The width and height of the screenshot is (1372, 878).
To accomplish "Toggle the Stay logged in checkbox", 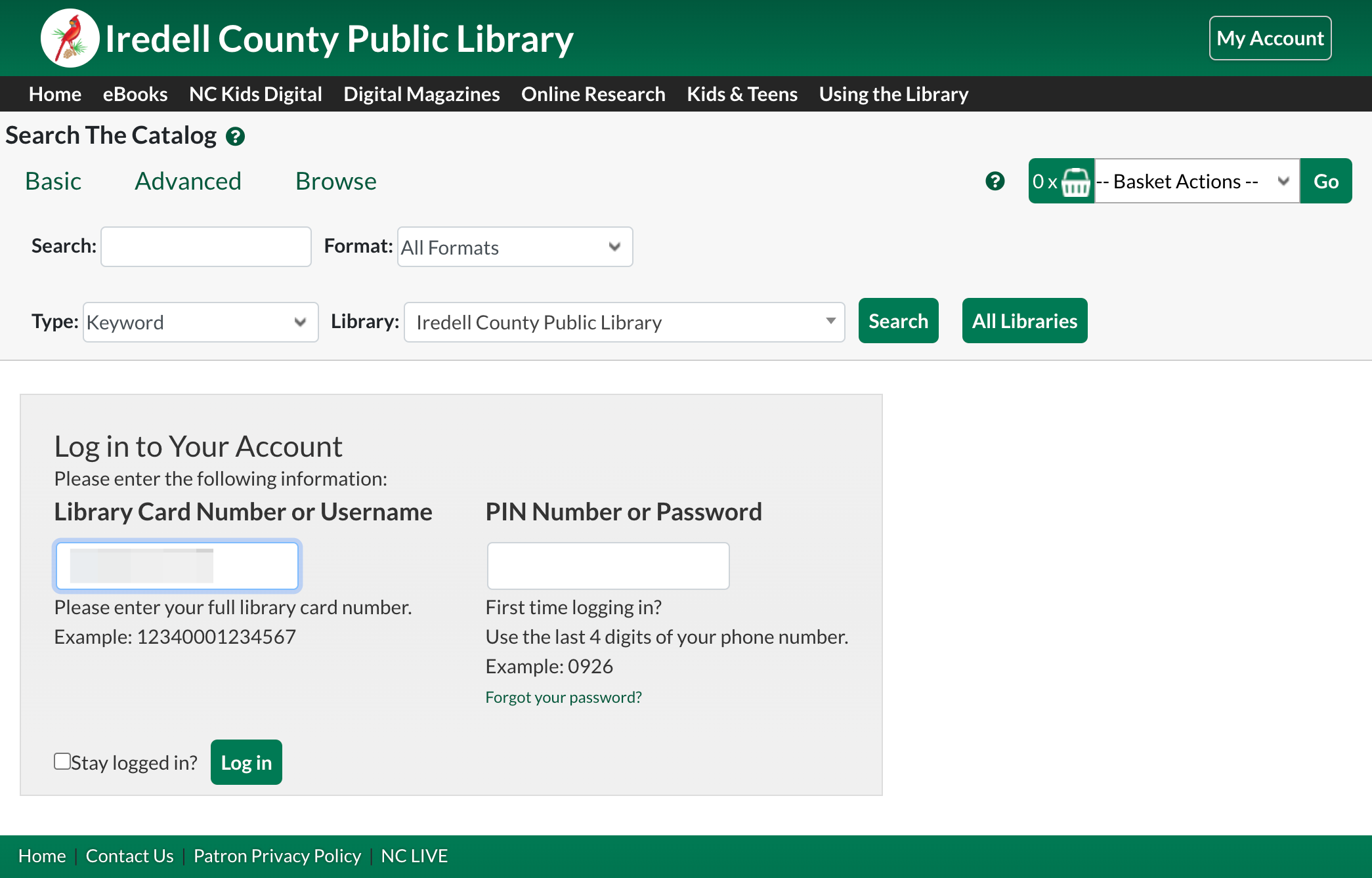I will click(62, 761).
